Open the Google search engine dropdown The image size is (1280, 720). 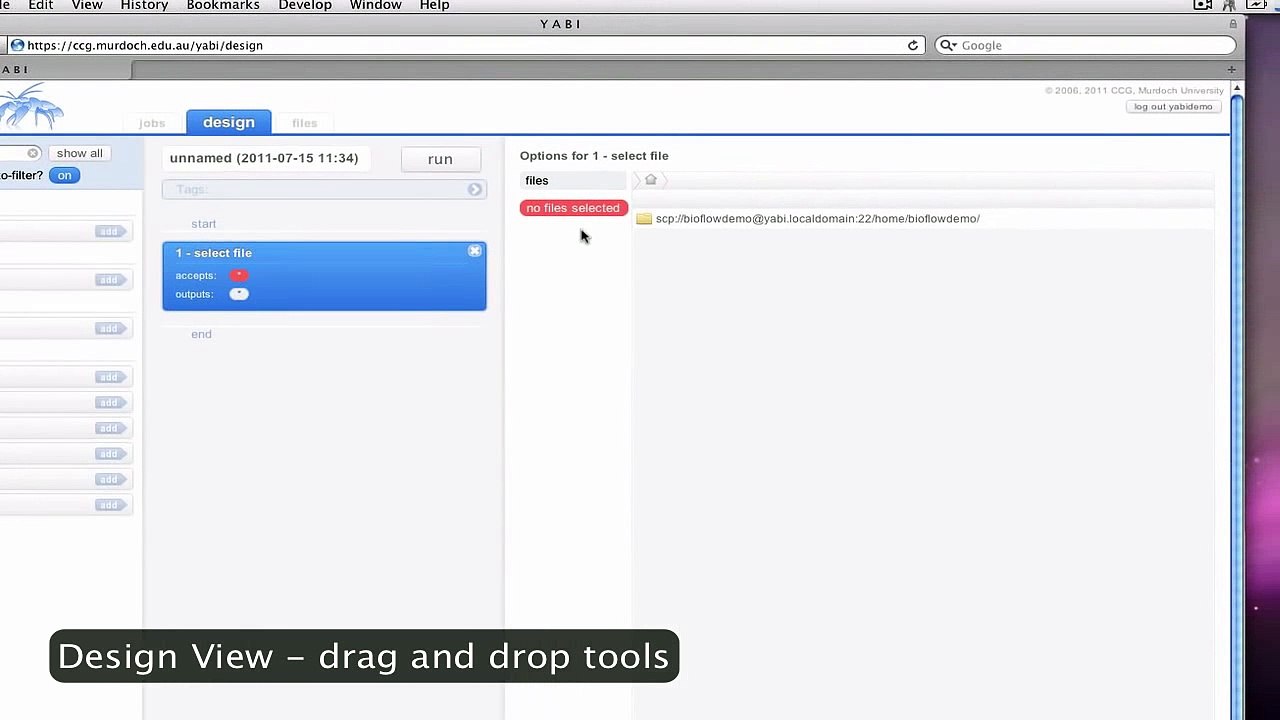(x=947, y=45)
